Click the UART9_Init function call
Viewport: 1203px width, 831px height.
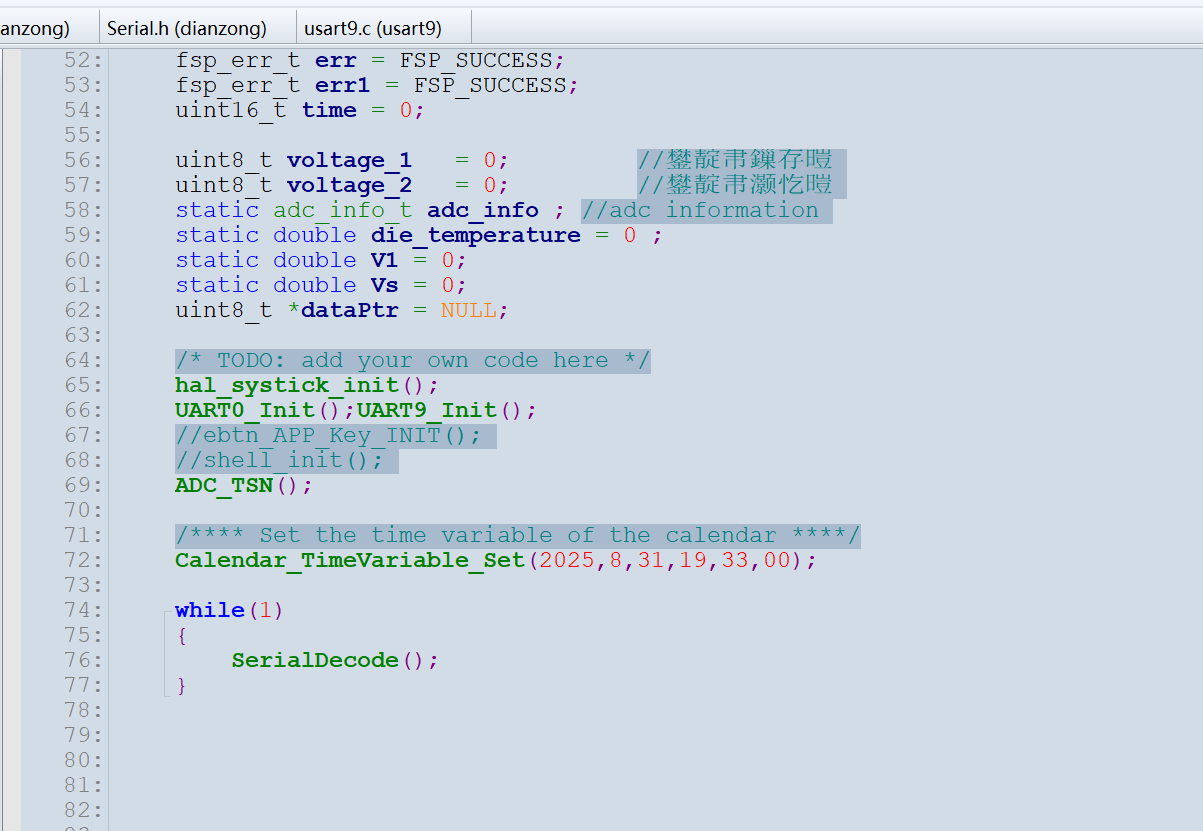(x=427, y=410)
